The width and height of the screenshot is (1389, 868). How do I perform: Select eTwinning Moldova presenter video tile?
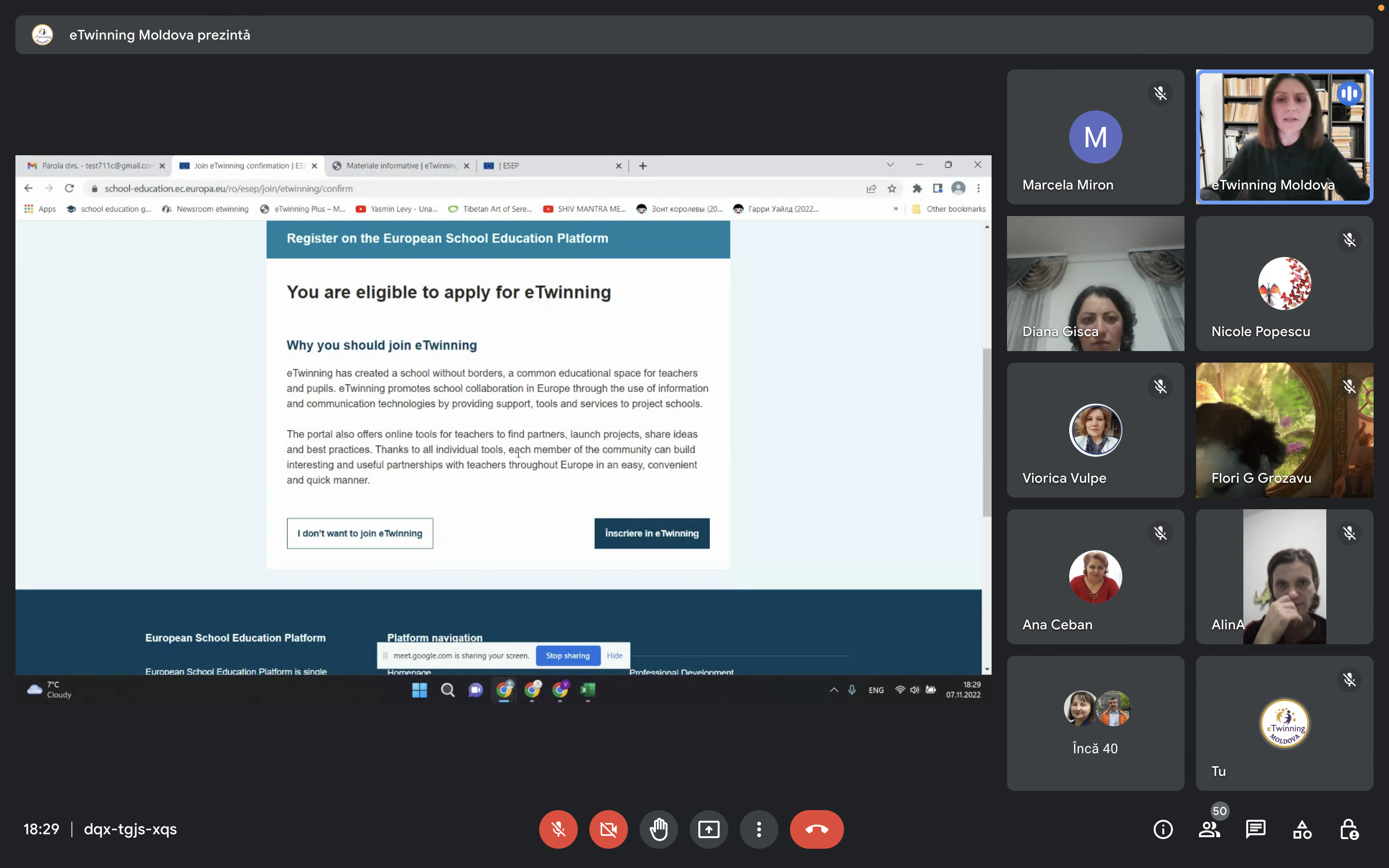tap(1284, 136)
